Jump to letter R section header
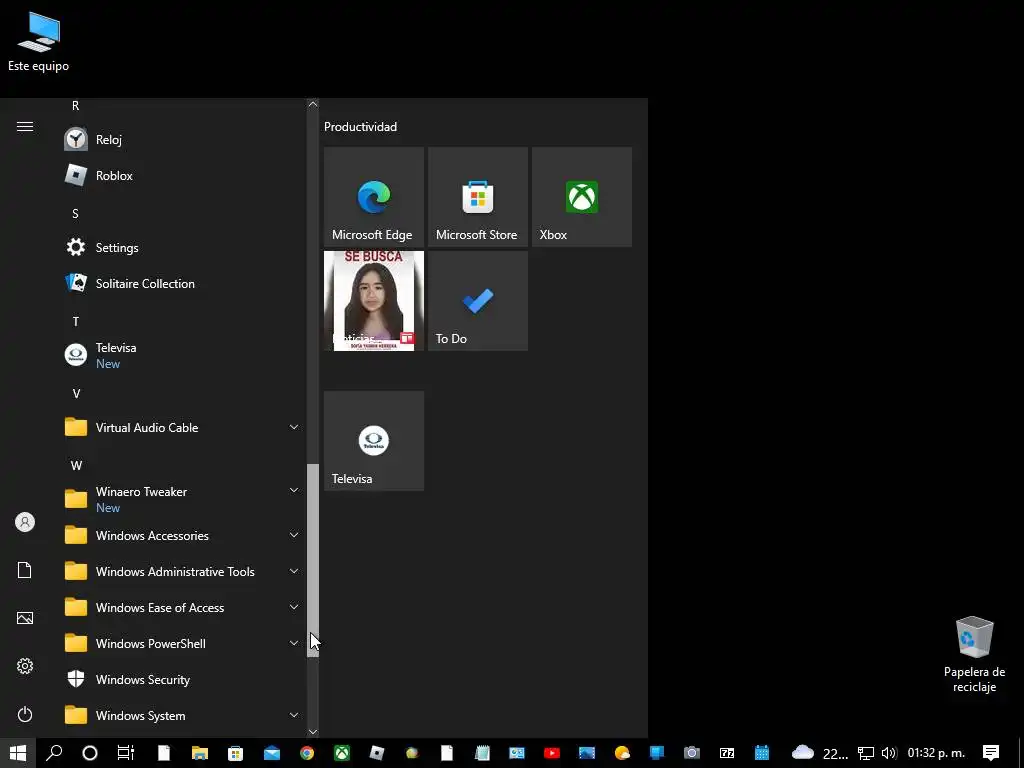This screenshot has width=1024, height=768. 76,105
